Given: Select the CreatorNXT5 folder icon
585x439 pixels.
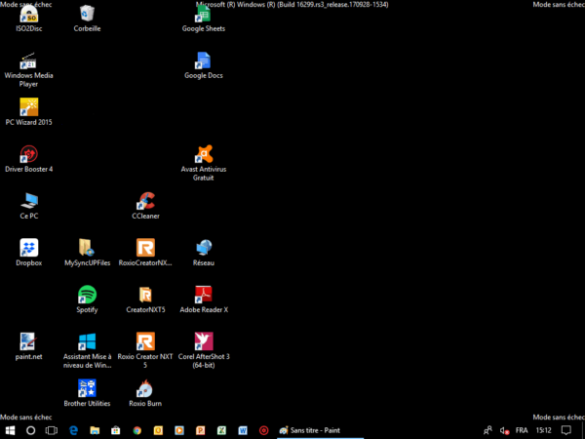Looking at the screenshot, I should point(146,300).
